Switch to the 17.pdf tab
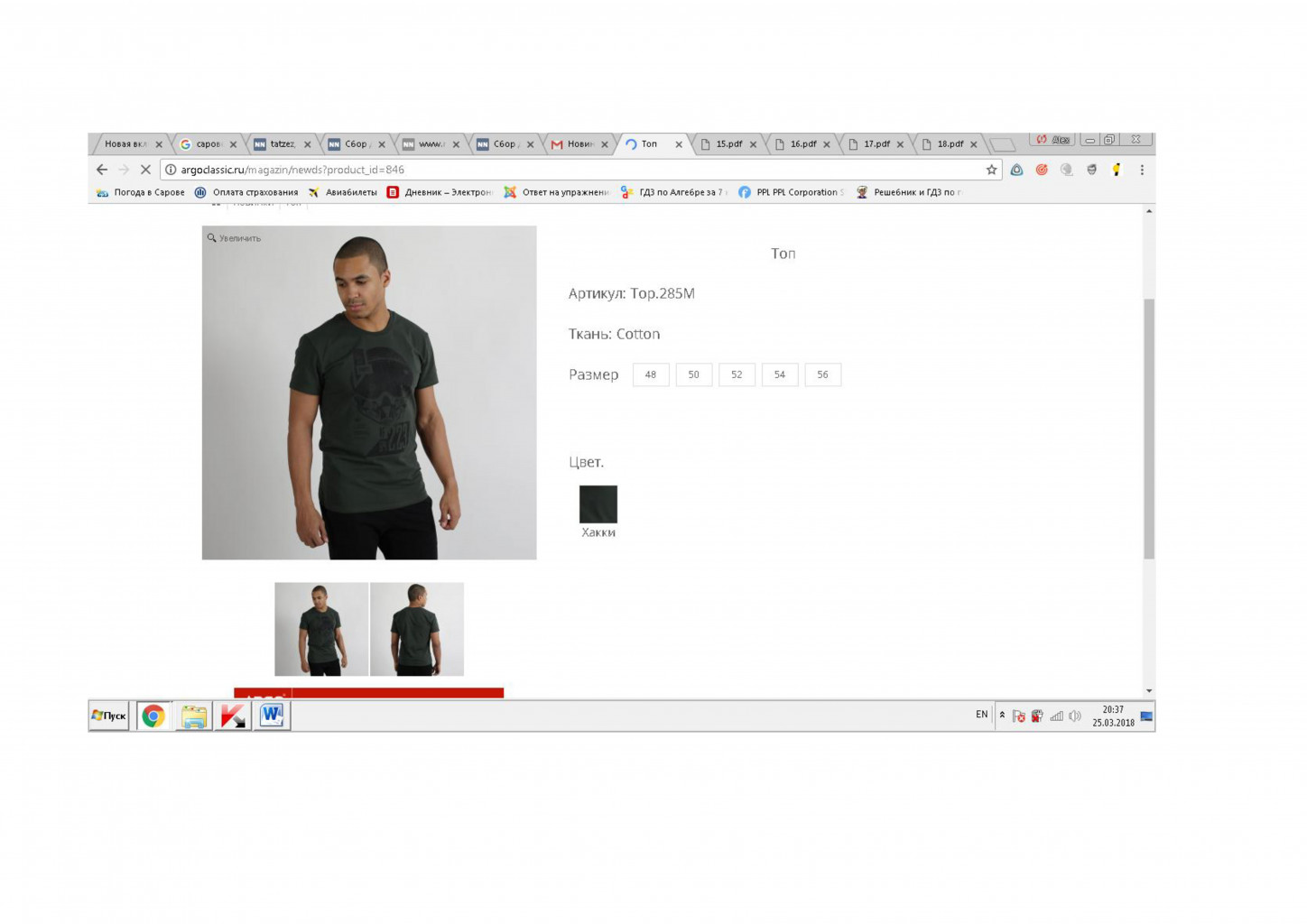Screen dimensions: 1307x924 tap(876, 144)
